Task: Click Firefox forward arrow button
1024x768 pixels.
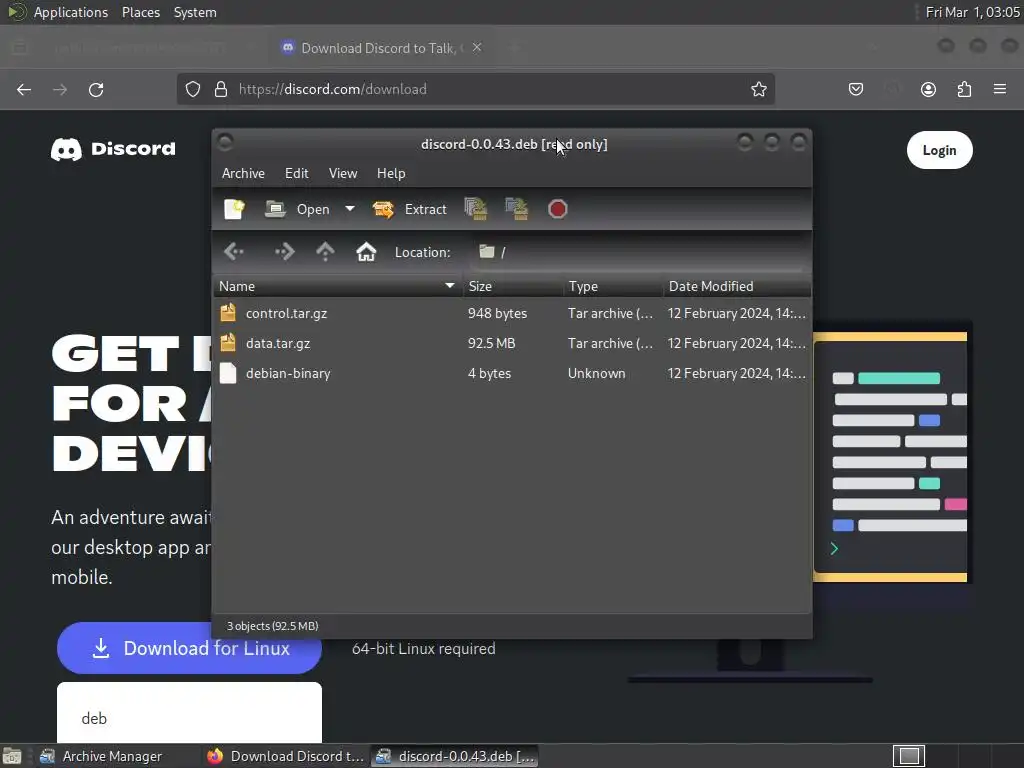Action: pyautogui.click(x=60, y=89)
